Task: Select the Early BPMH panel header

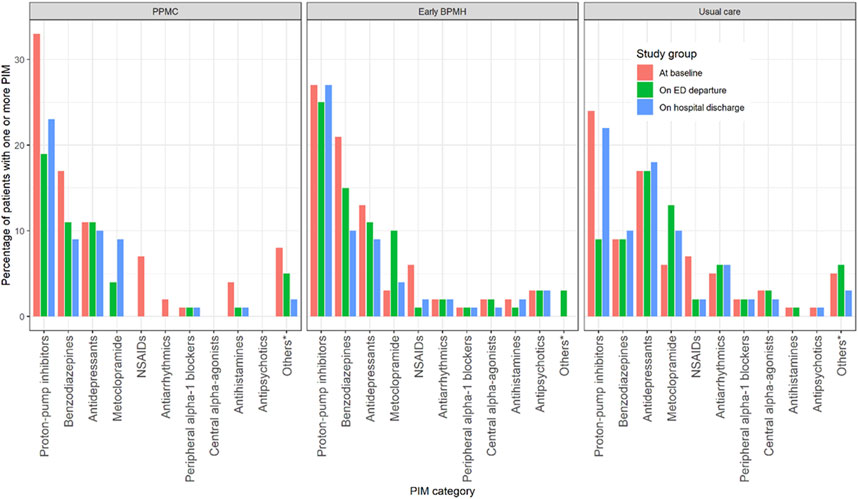Action: tap(442, 11)
